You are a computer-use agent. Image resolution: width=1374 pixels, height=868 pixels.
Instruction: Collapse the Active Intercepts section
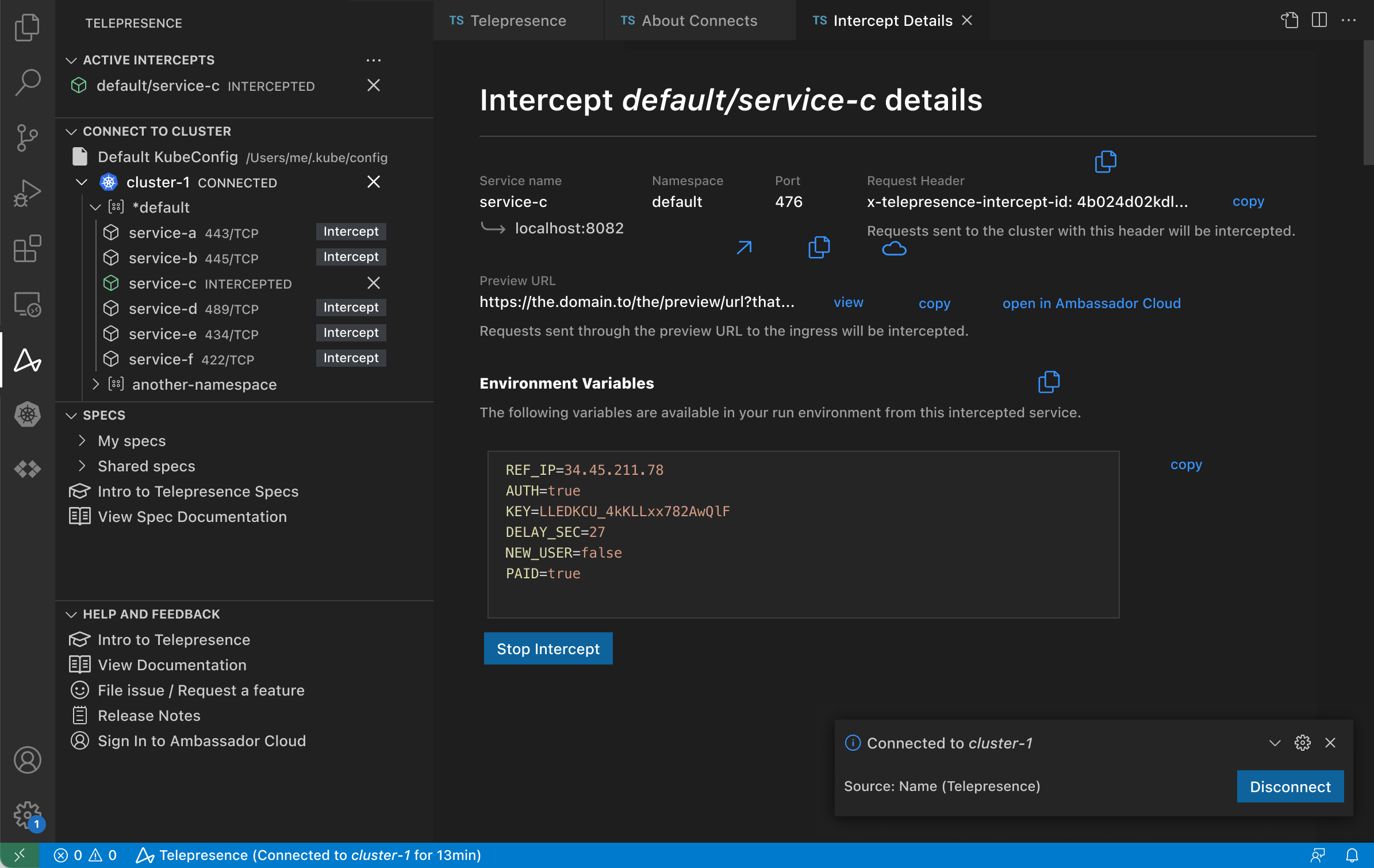click(x=71, y=60)
